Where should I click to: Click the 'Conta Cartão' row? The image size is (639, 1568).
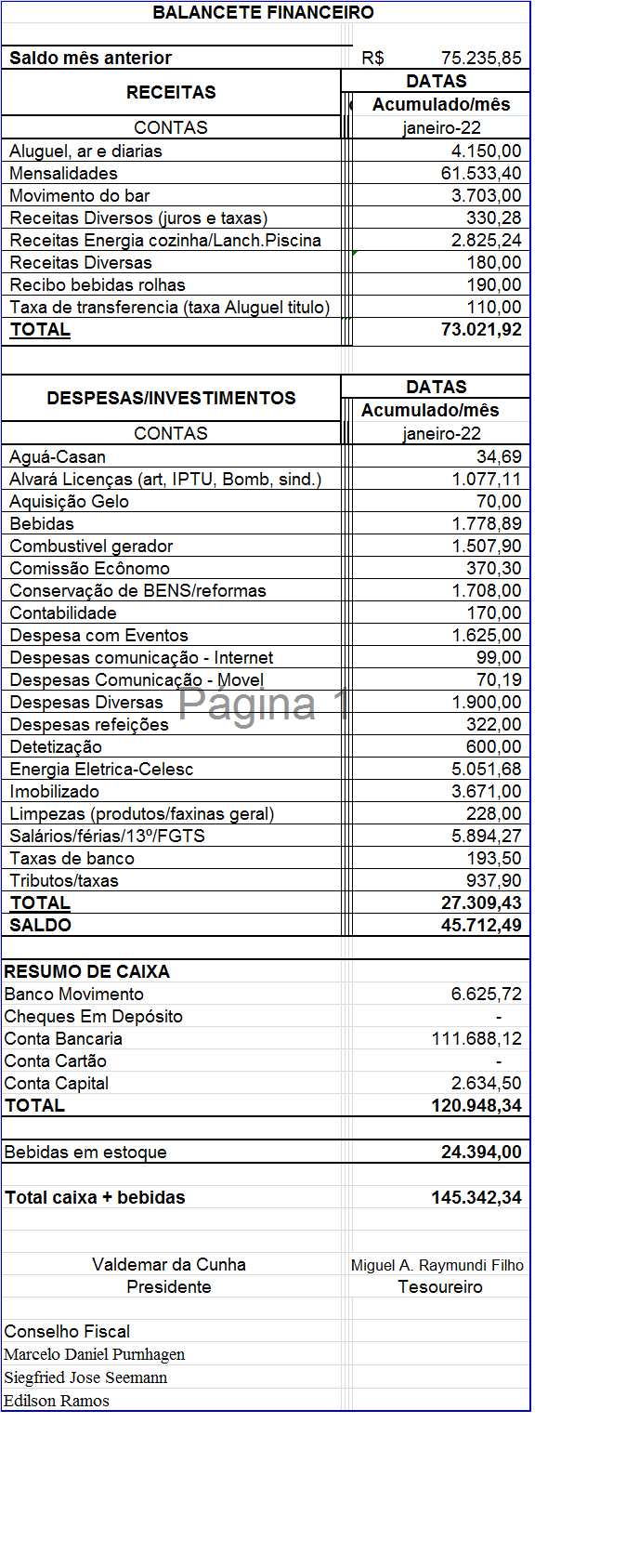tap(266, 1061)
